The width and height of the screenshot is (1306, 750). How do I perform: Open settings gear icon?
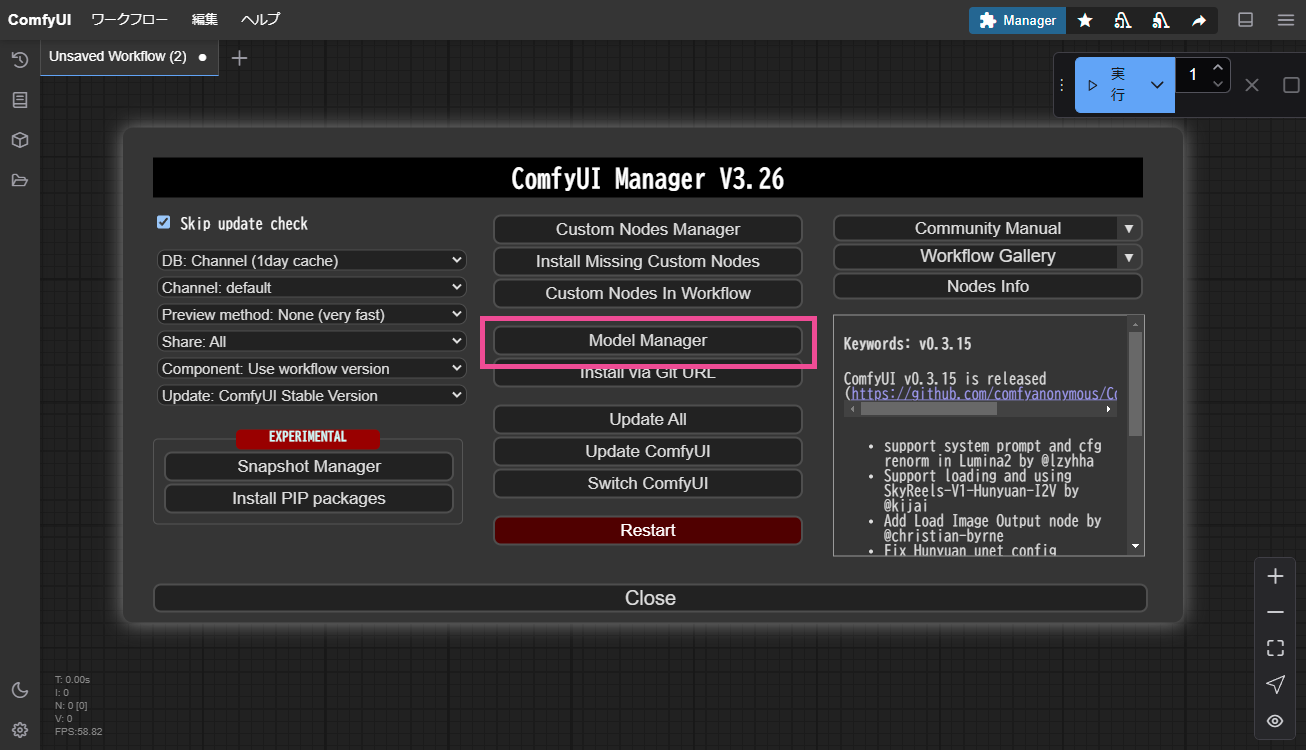[19, 729]
